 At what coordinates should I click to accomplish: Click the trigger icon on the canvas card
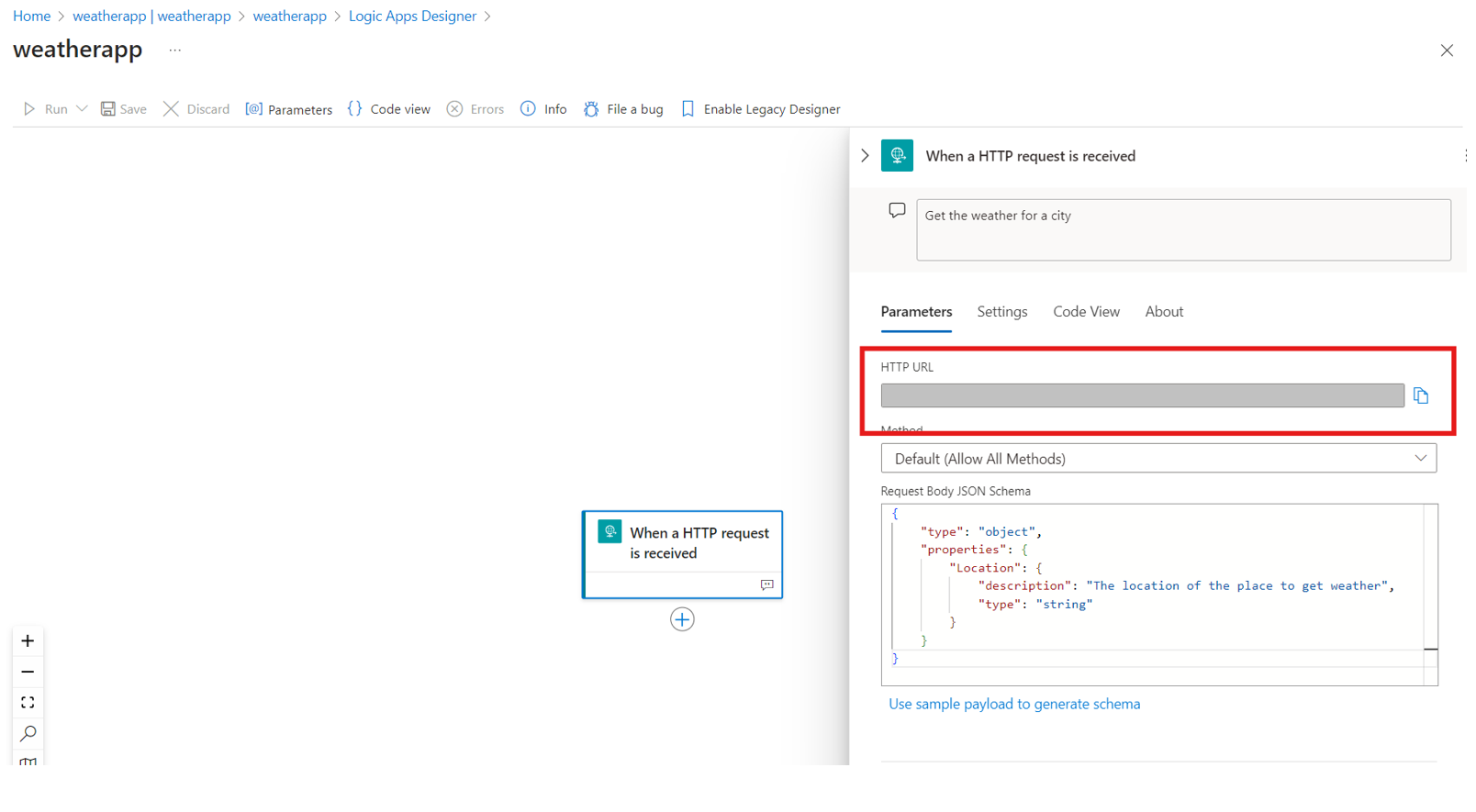pos(609,532)
